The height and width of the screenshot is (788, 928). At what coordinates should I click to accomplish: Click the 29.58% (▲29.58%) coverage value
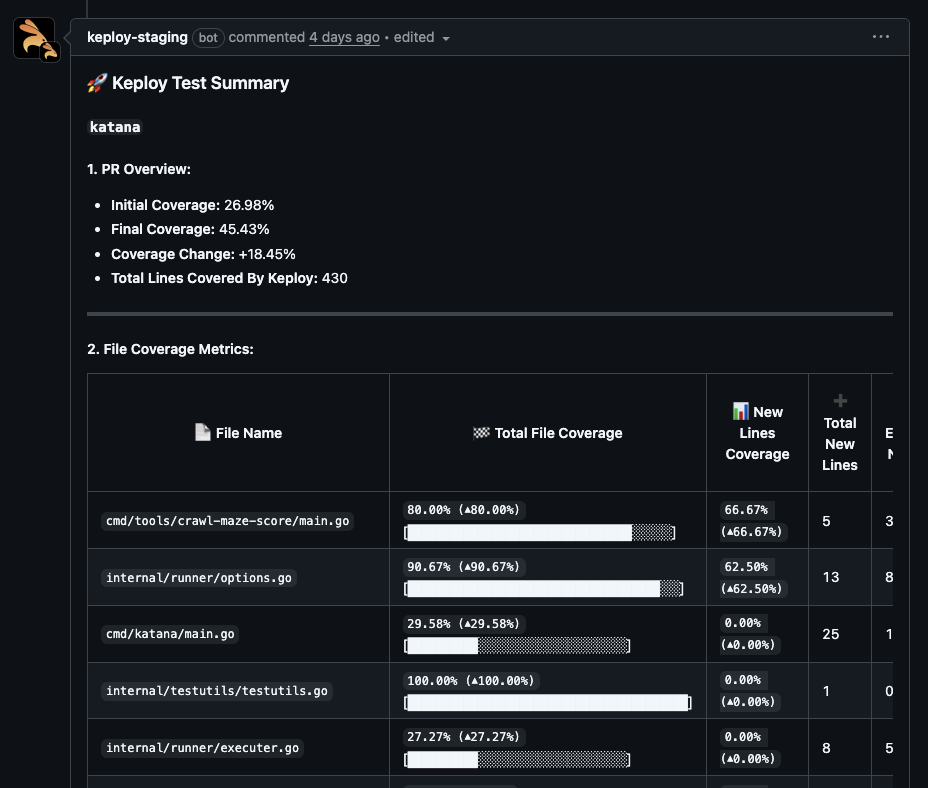point(463,623)
